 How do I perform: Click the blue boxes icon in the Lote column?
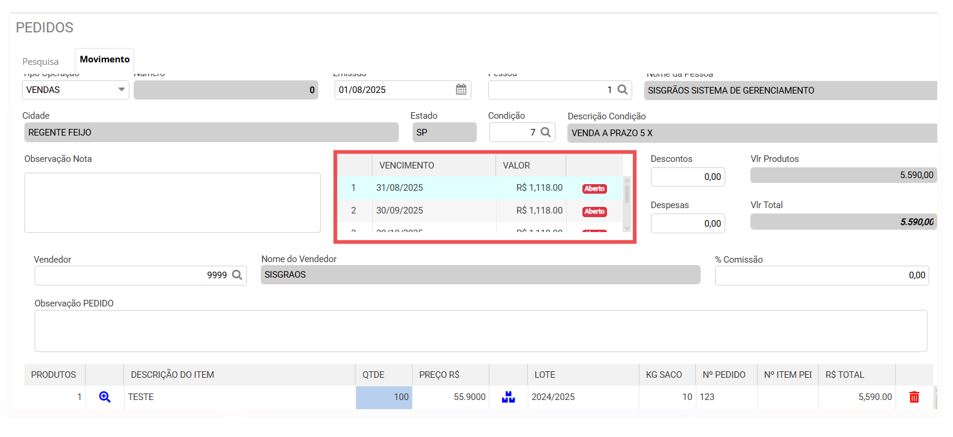point(508,397)
